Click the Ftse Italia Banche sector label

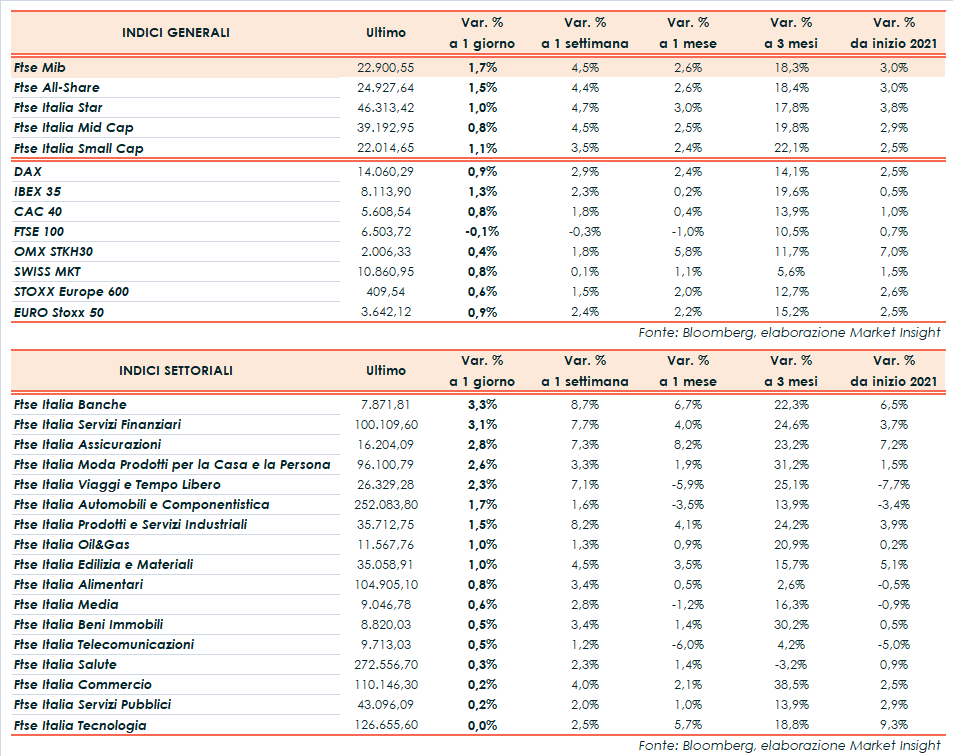pyautogui.click(x=70, y=405)
